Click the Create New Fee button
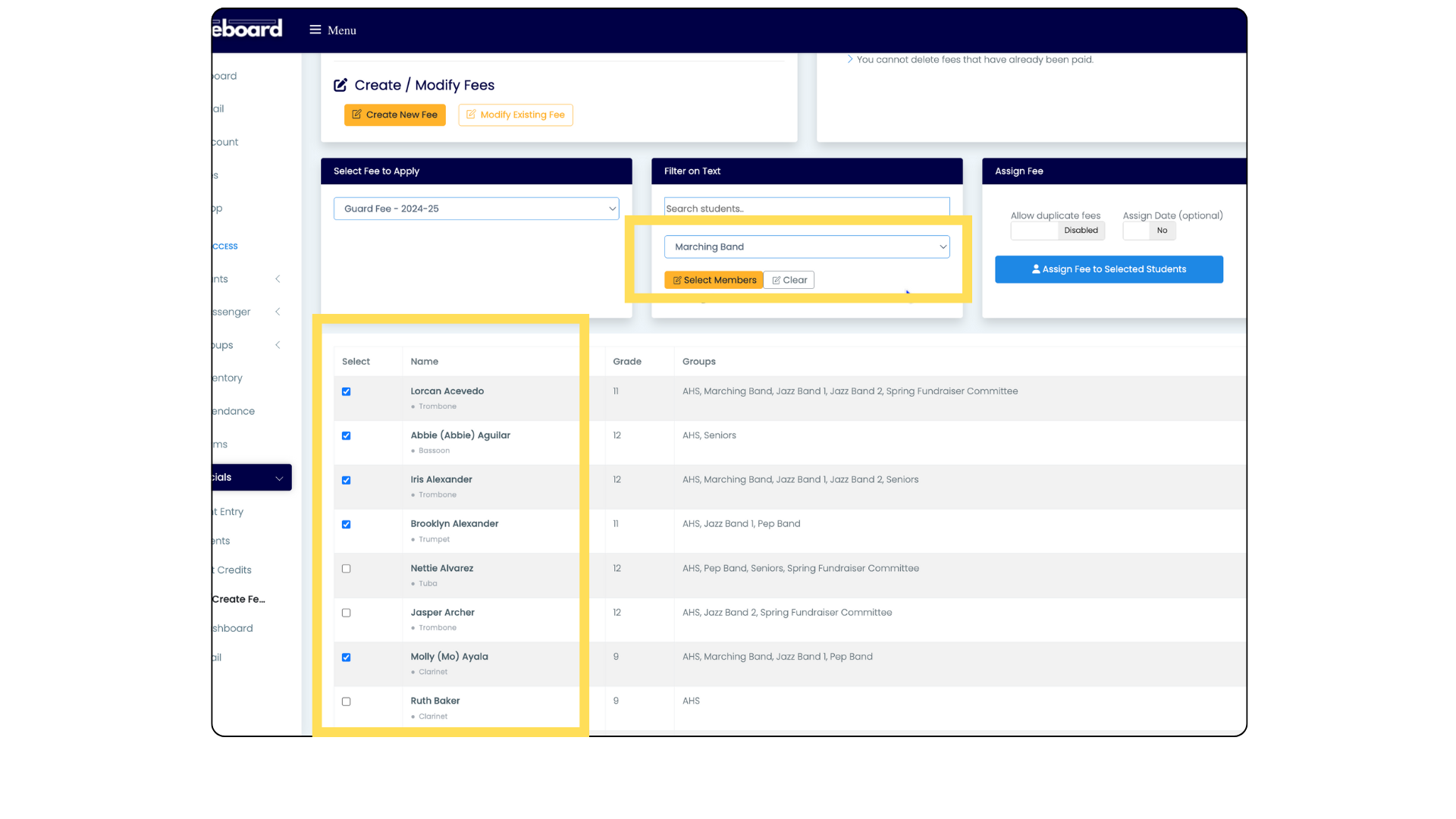Image resolution: width=1456 pixels, height=819 pixels. (x=394, y=115)
